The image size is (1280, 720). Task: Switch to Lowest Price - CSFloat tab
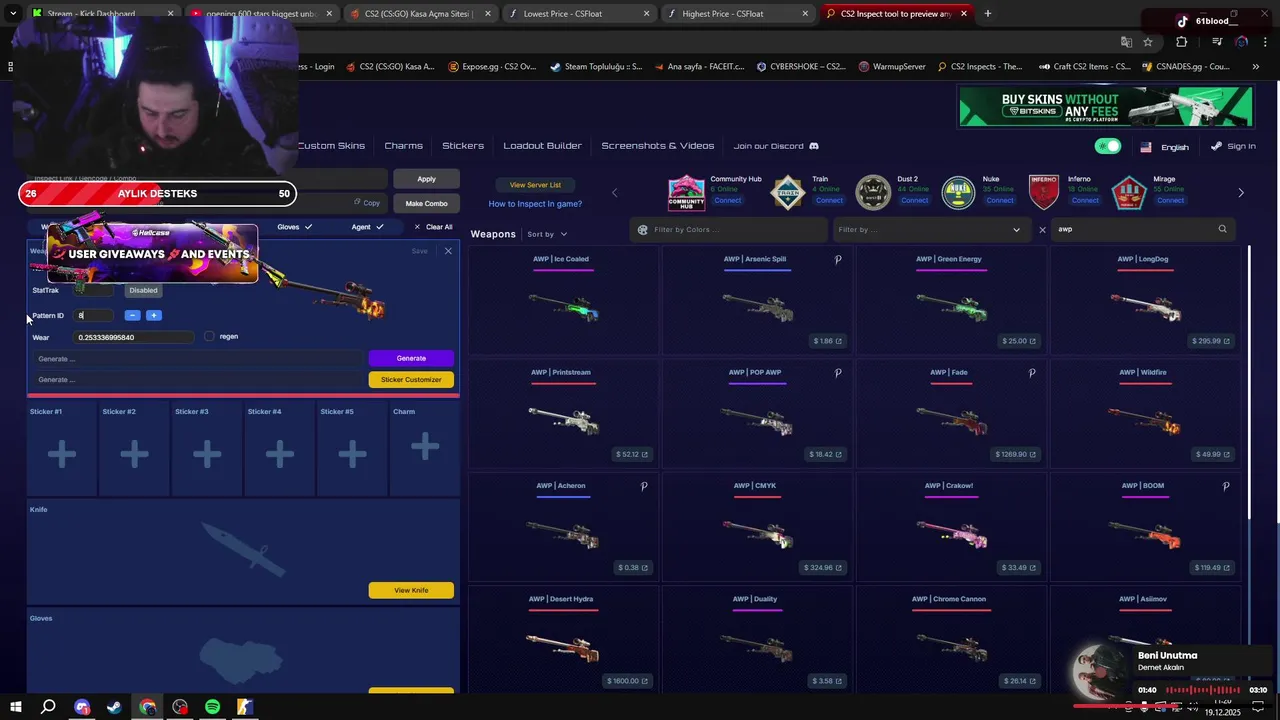pyautogui.click(x=577, y=14)
